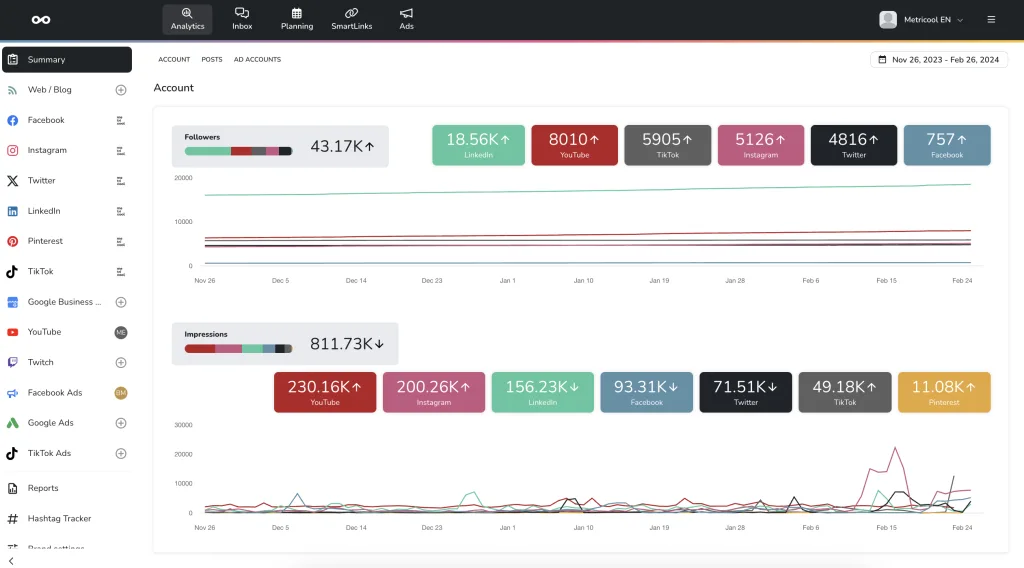This screenshot has width=1024, height=568.
Task: Select the Twitter 71.51K impressions card
Action: [745, 392]
